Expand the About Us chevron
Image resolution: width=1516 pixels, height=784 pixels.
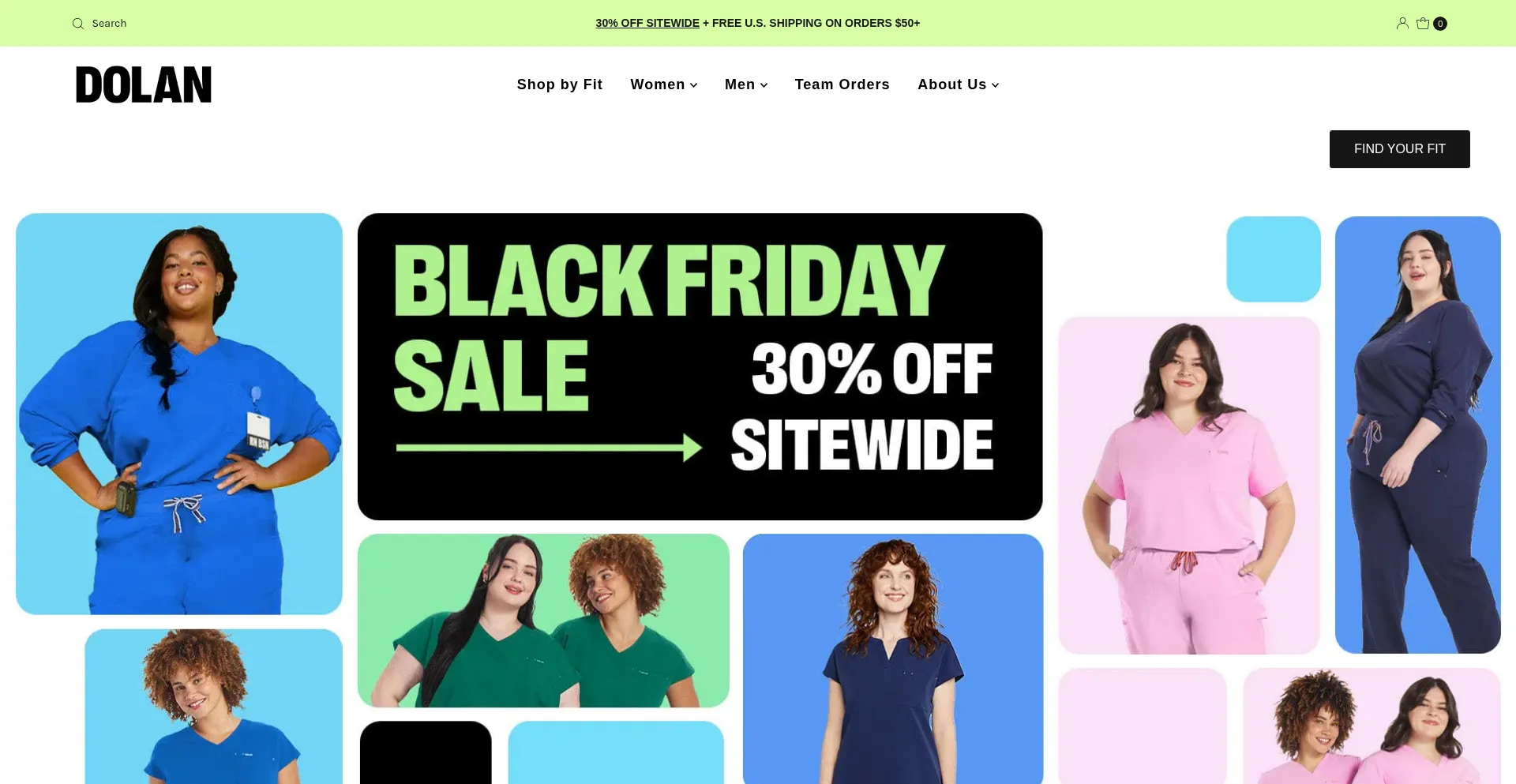995,85
